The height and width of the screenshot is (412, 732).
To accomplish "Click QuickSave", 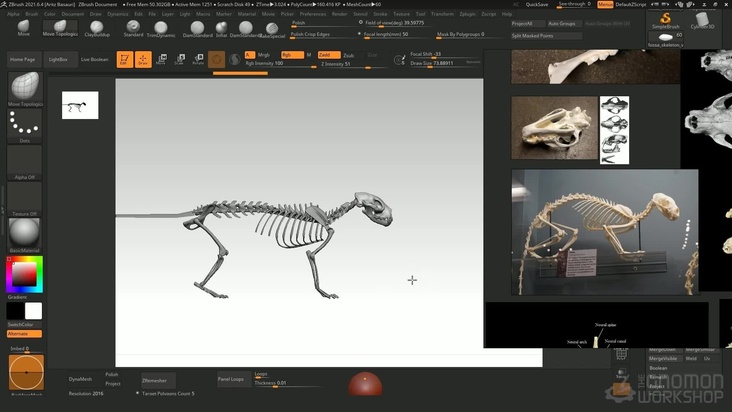I will [537, 4].
